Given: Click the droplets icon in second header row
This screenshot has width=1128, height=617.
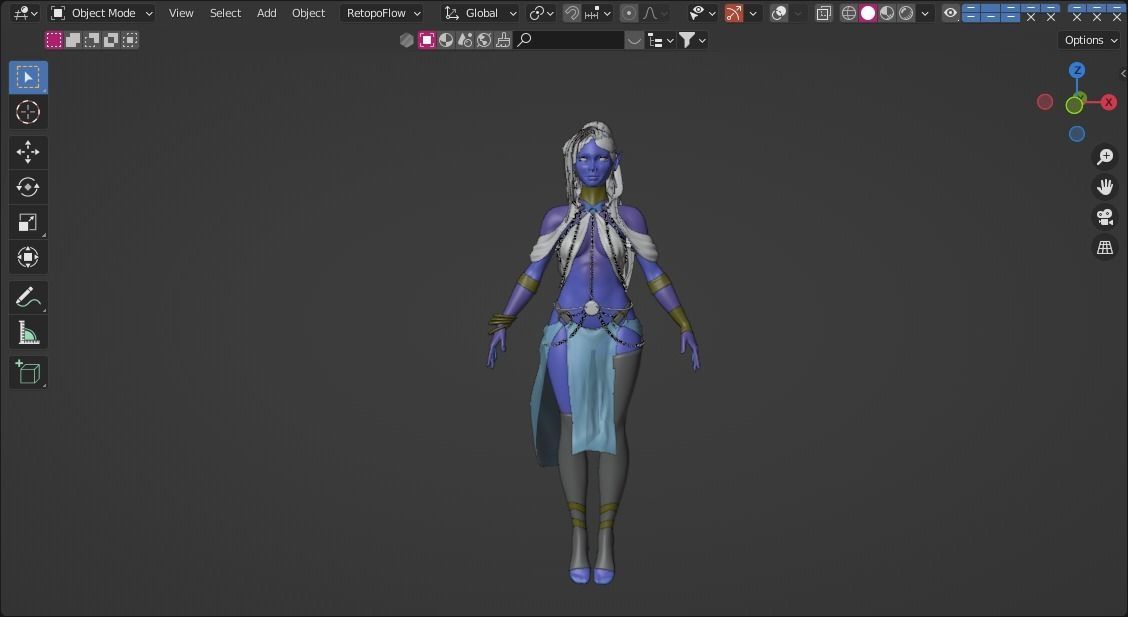Looking at the screenshot, I should tap(465, 40).
